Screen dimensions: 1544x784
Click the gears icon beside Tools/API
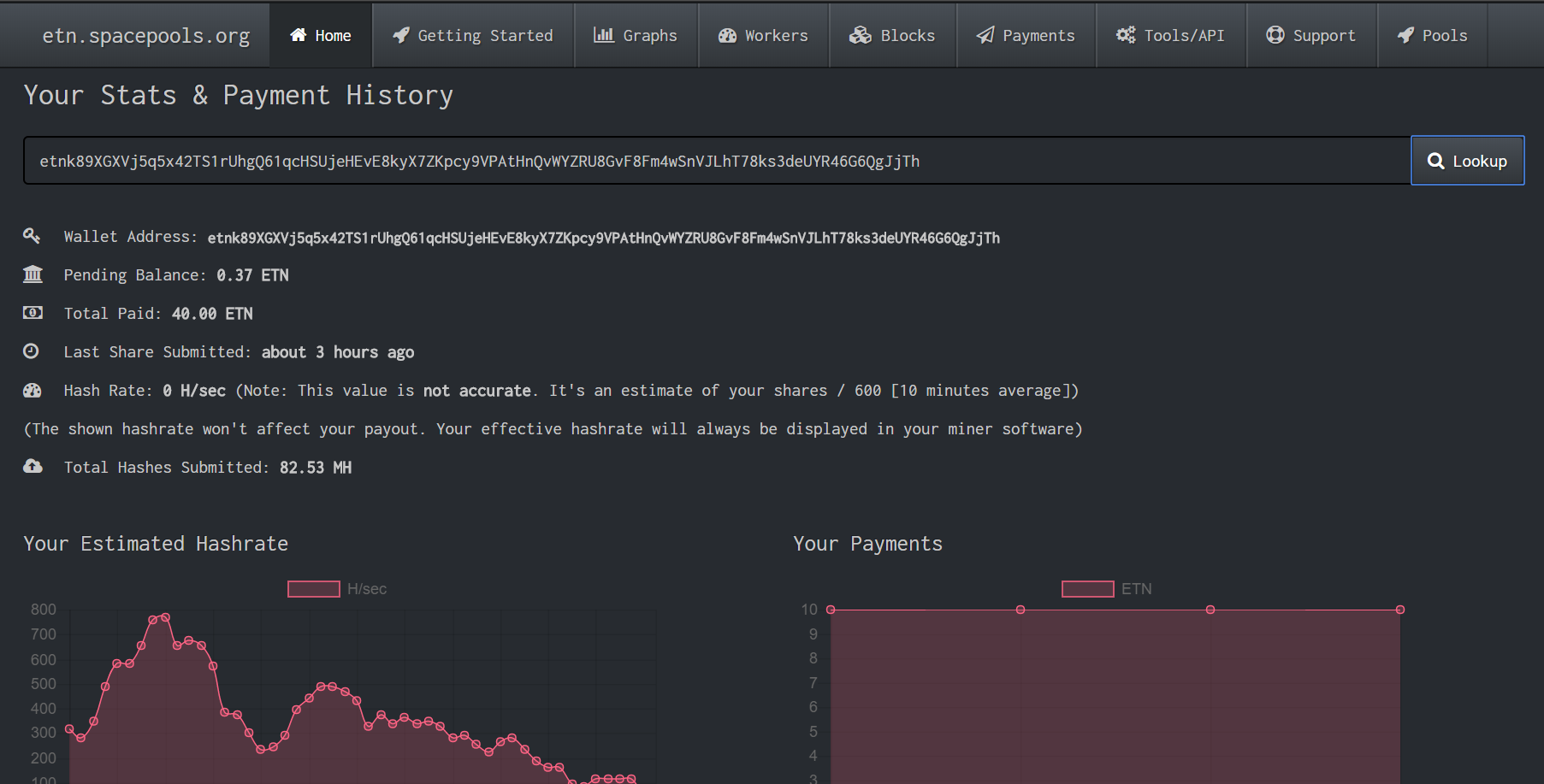(x=1126, y=35)
